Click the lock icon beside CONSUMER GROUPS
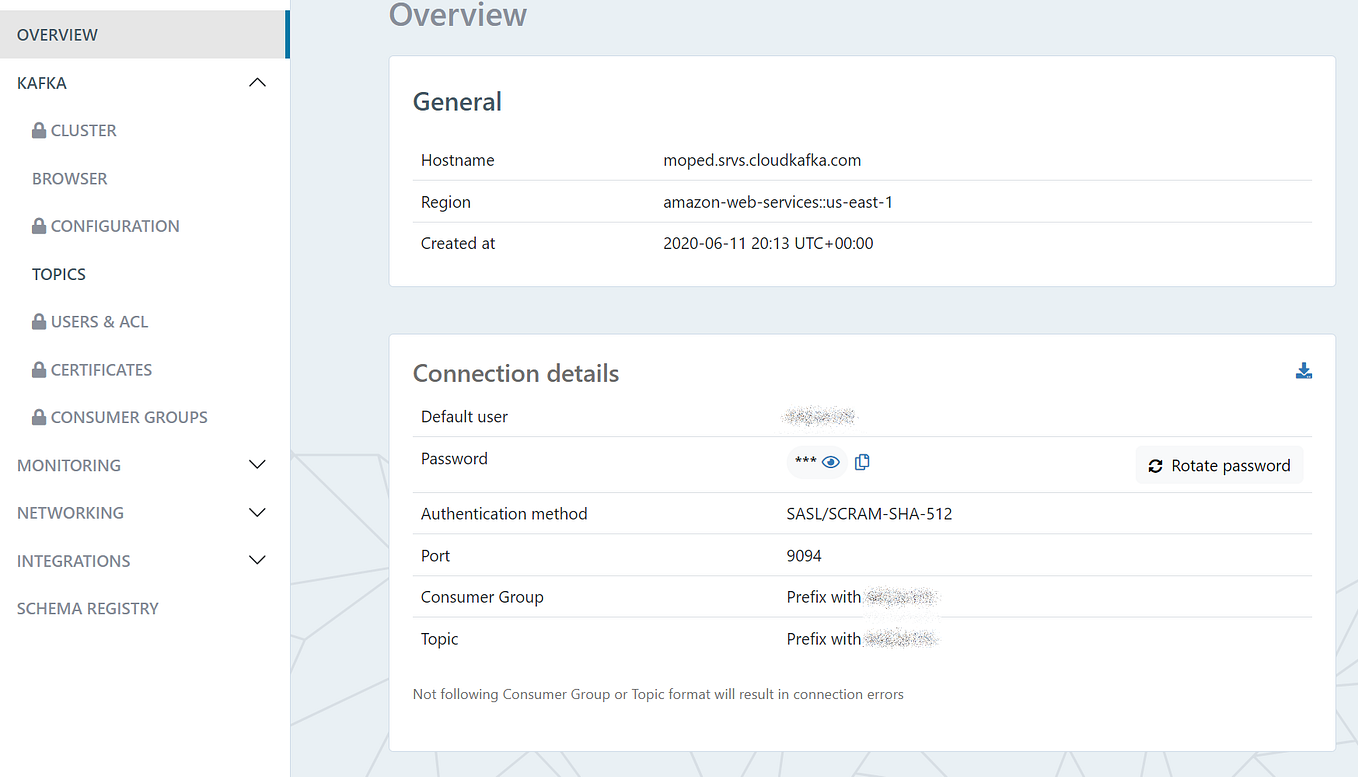Screen dimensions: 1358x777 click(x=37, y=417)
